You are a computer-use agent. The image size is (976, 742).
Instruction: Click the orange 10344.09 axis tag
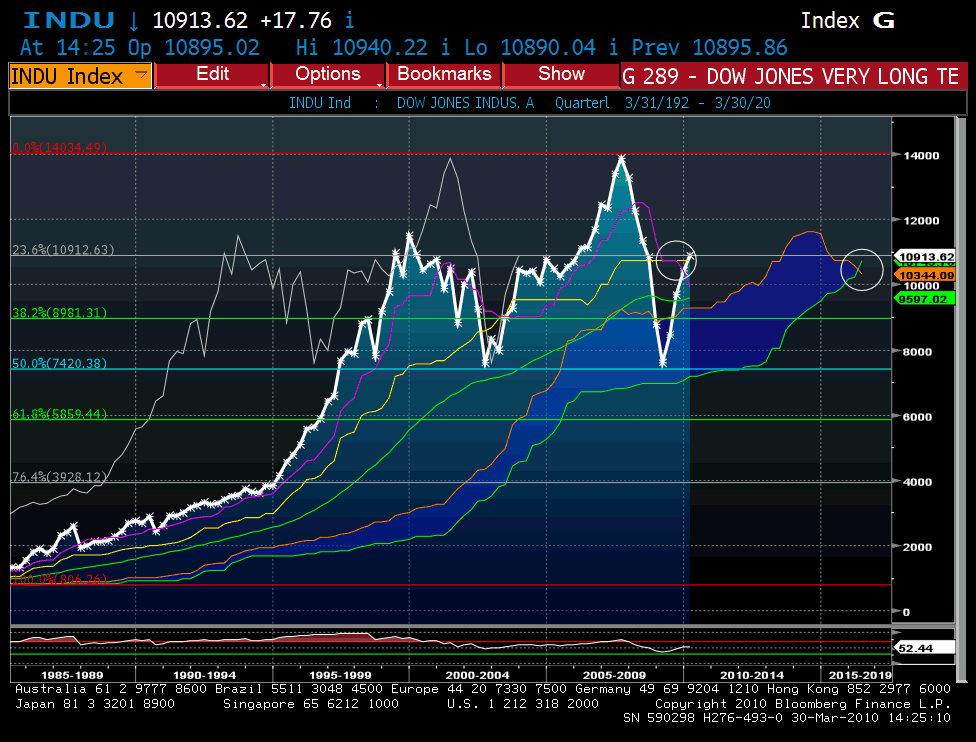coord(925,275)
